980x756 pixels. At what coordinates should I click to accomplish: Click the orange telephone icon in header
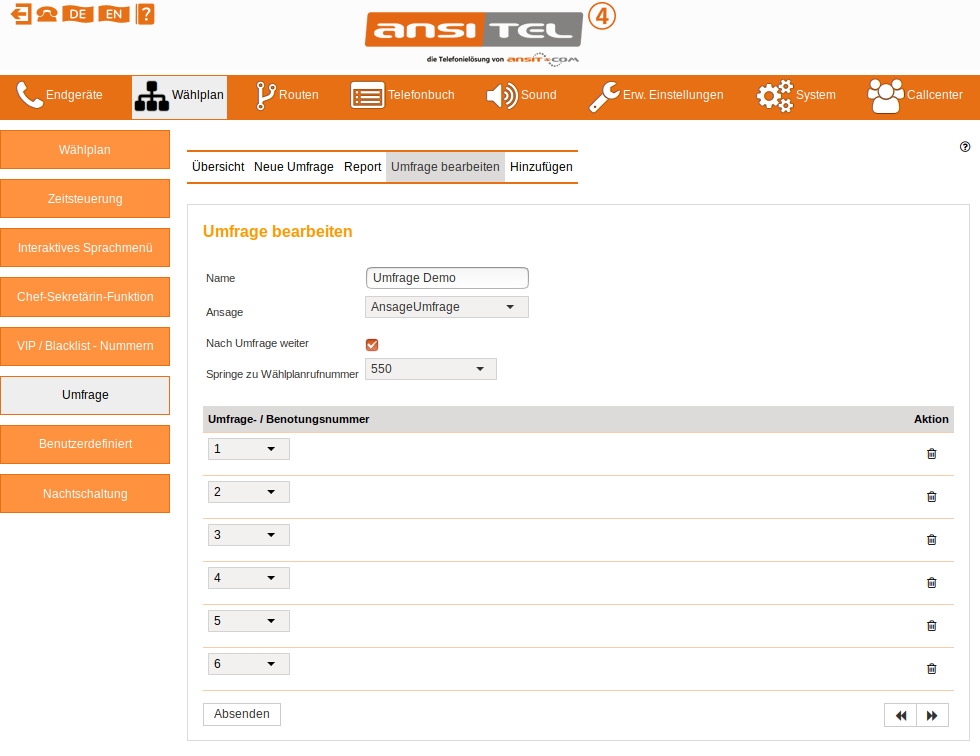click(x=47, y=14)
